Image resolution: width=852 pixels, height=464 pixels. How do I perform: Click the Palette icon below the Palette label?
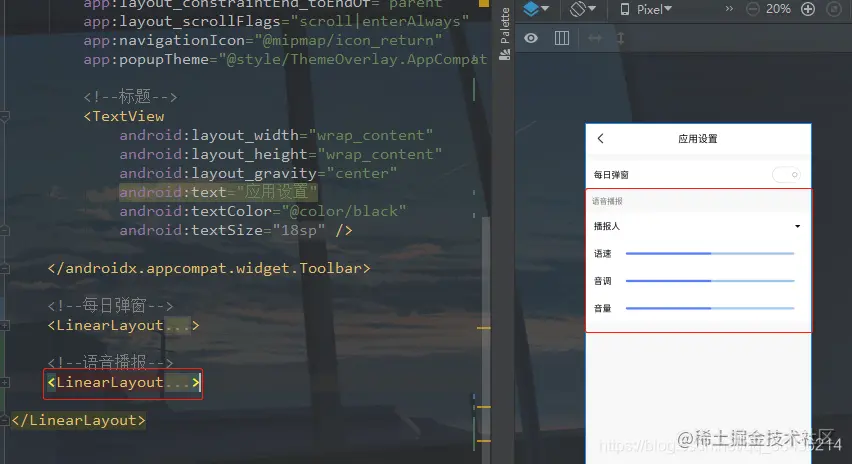point(505,55)
